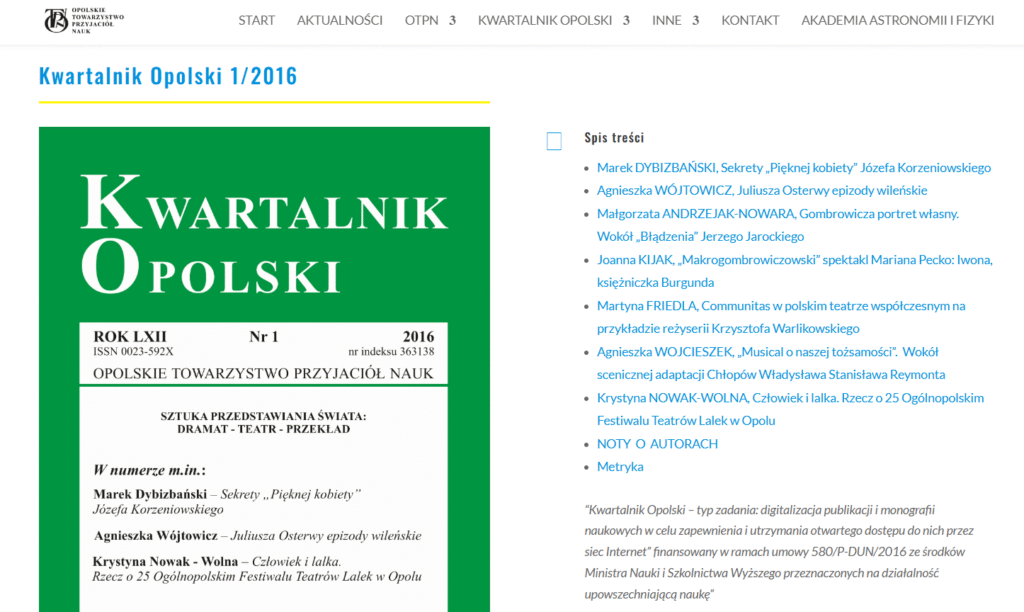
Task: Click the Kwartalnik Opolski 1/2016 page heading
Action: coord(168,76)
